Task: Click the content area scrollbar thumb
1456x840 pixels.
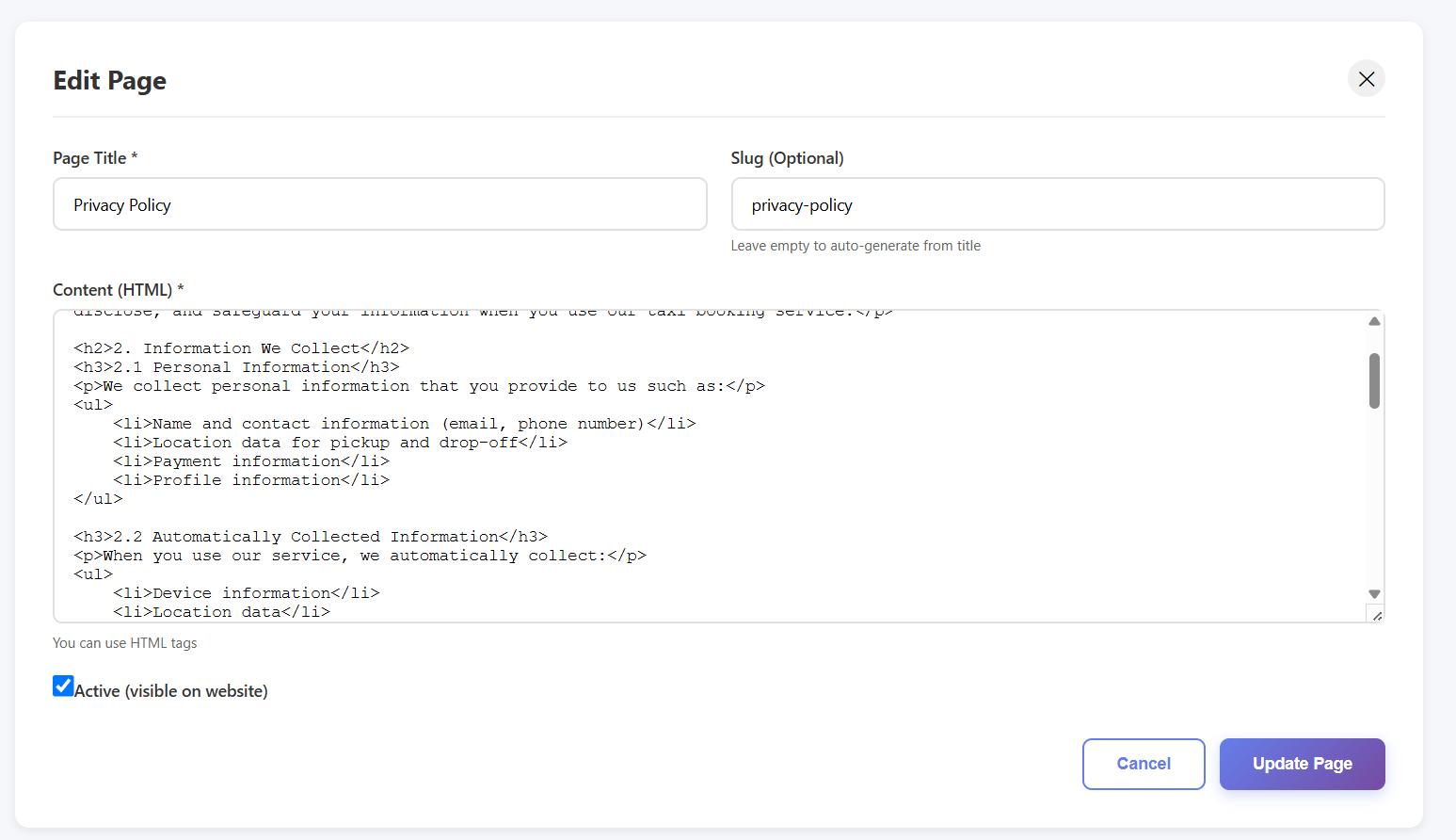Action: point(1374,380)
